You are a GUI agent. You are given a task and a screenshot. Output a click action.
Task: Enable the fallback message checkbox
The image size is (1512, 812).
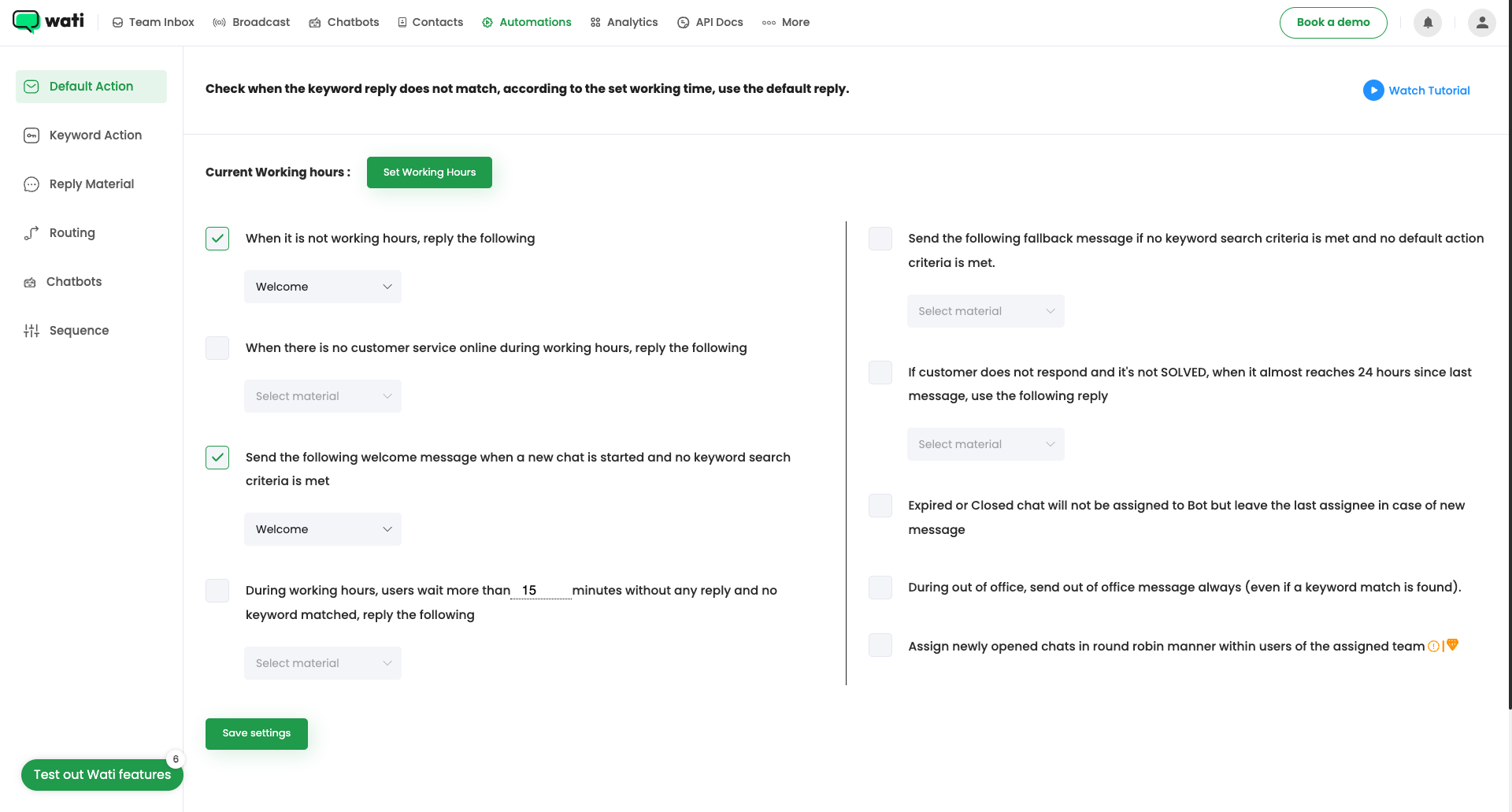(x=880, y=239)
